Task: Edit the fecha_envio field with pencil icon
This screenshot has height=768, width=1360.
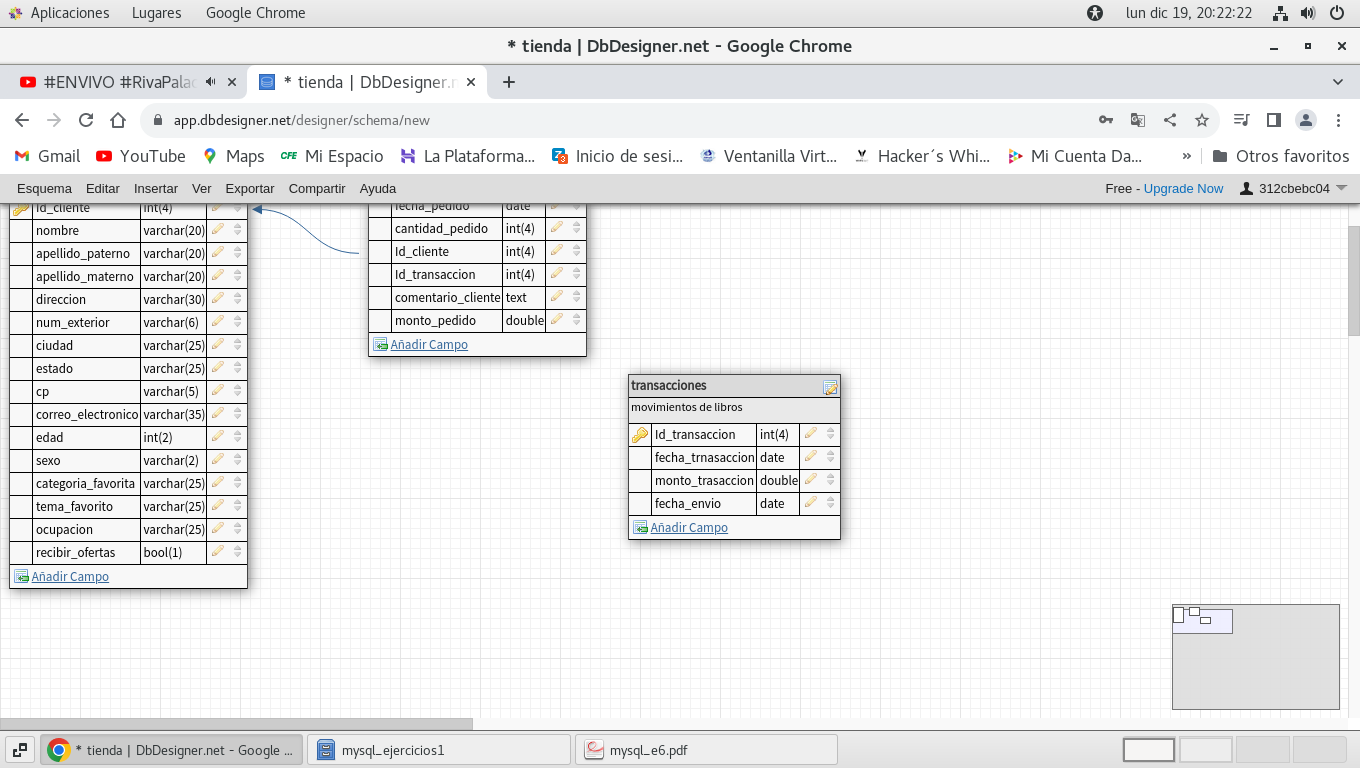Action: coord(810,503)
